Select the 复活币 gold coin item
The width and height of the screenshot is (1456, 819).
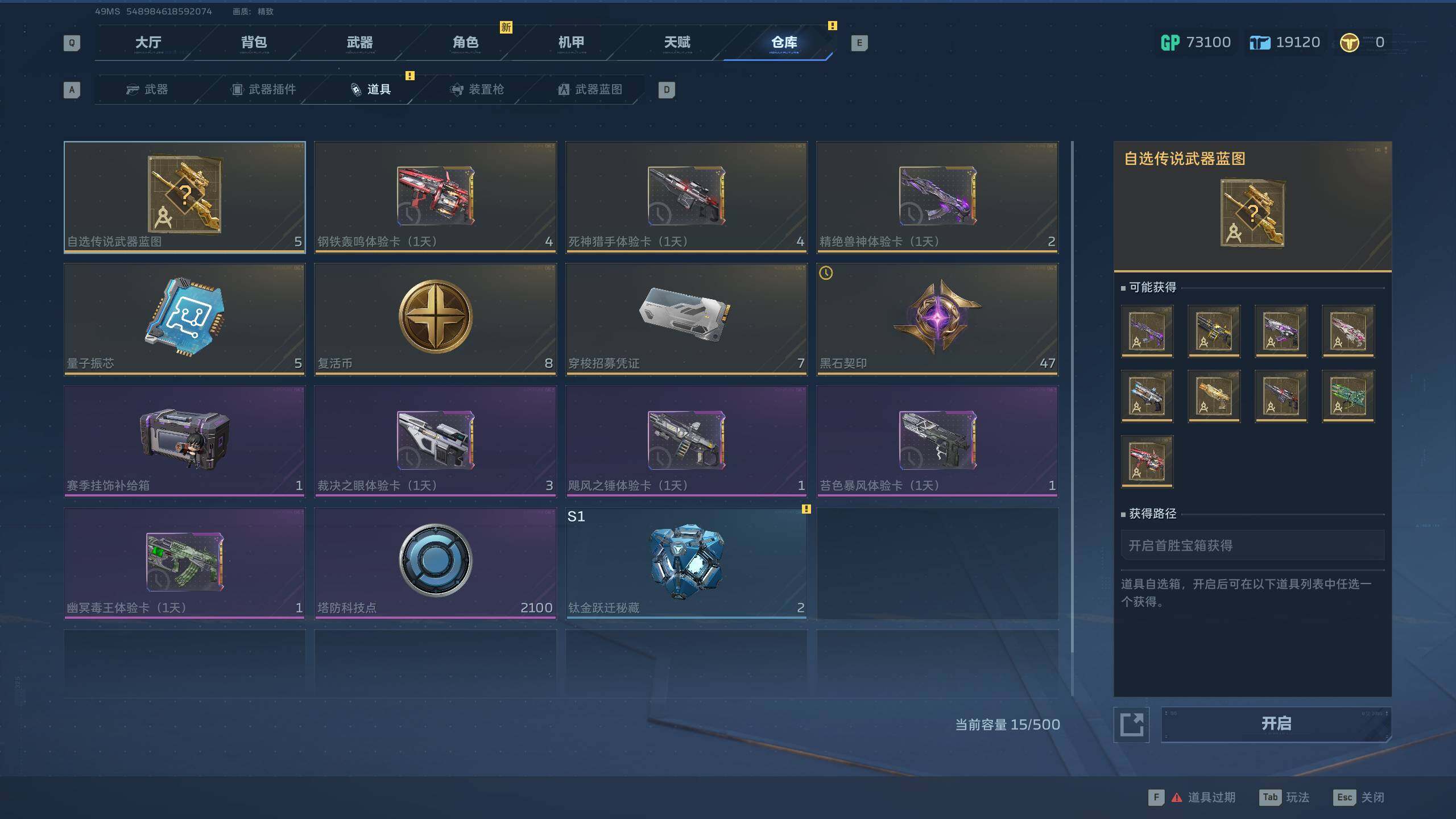click(x=435, y=319)
